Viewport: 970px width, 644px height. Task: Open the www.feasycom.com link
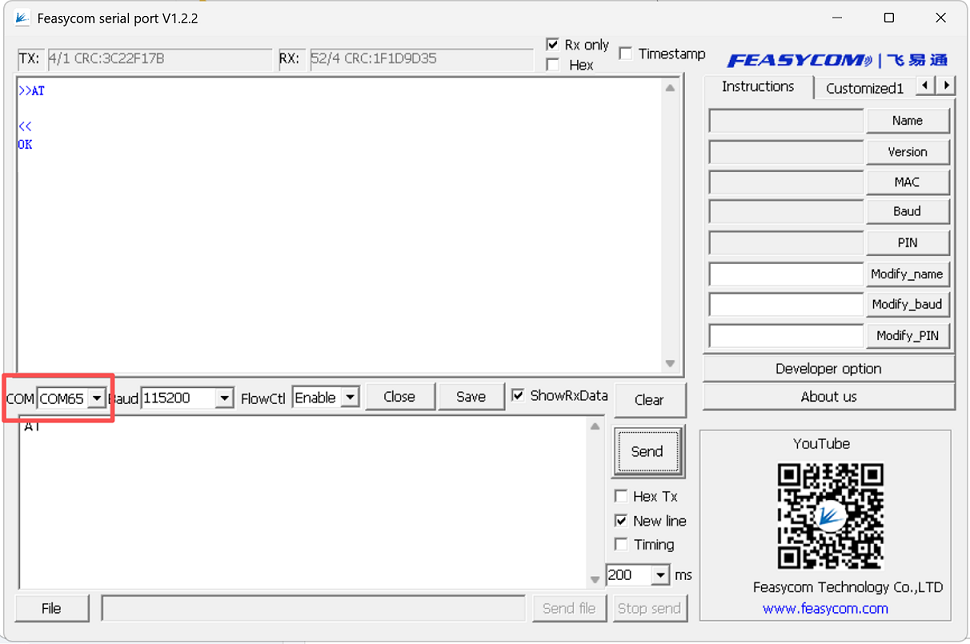825,608
